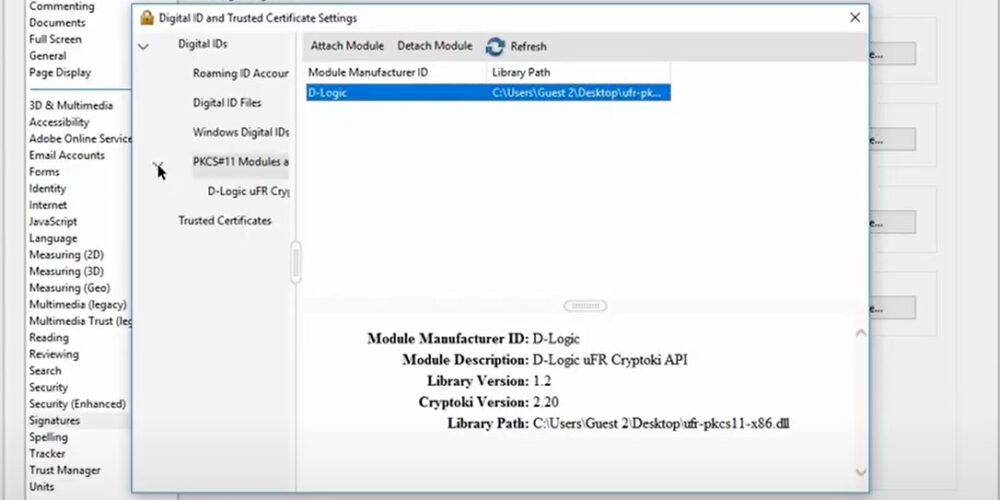Select Reading category in Preferences
The width and height of the screenshot is (1000, 500).
(48, 338)
